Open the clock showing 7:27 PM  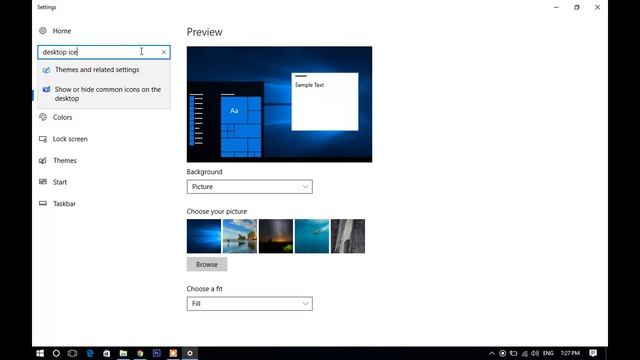570,353
